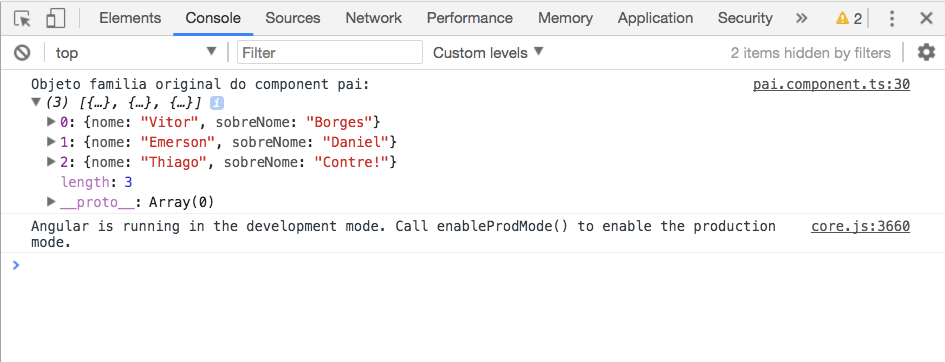Click the Filter input field
The height and width of the screenshot is (362, 945).
pos(330,52)
